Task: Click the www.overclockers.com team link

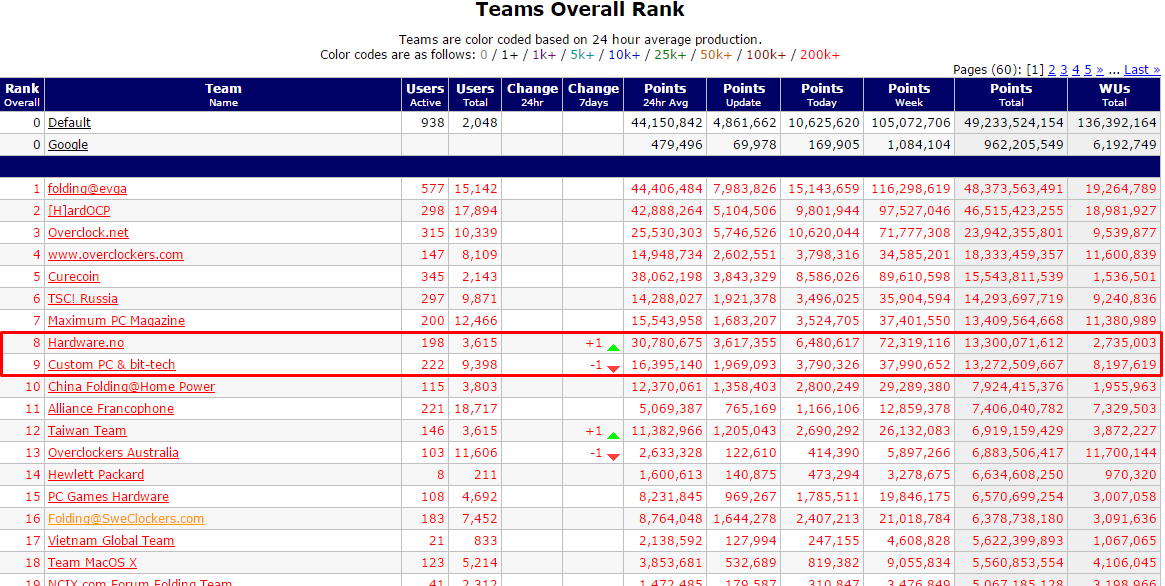Action: click(115, 255)
